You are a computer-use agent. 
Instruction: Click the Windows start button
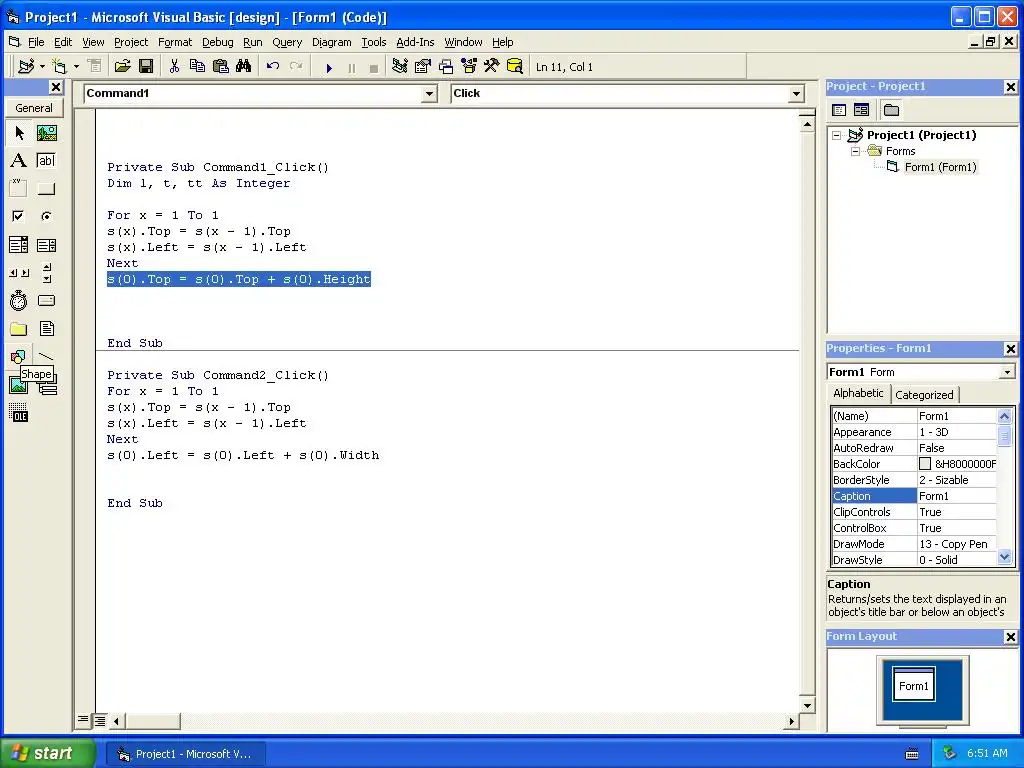coord(47,753)
